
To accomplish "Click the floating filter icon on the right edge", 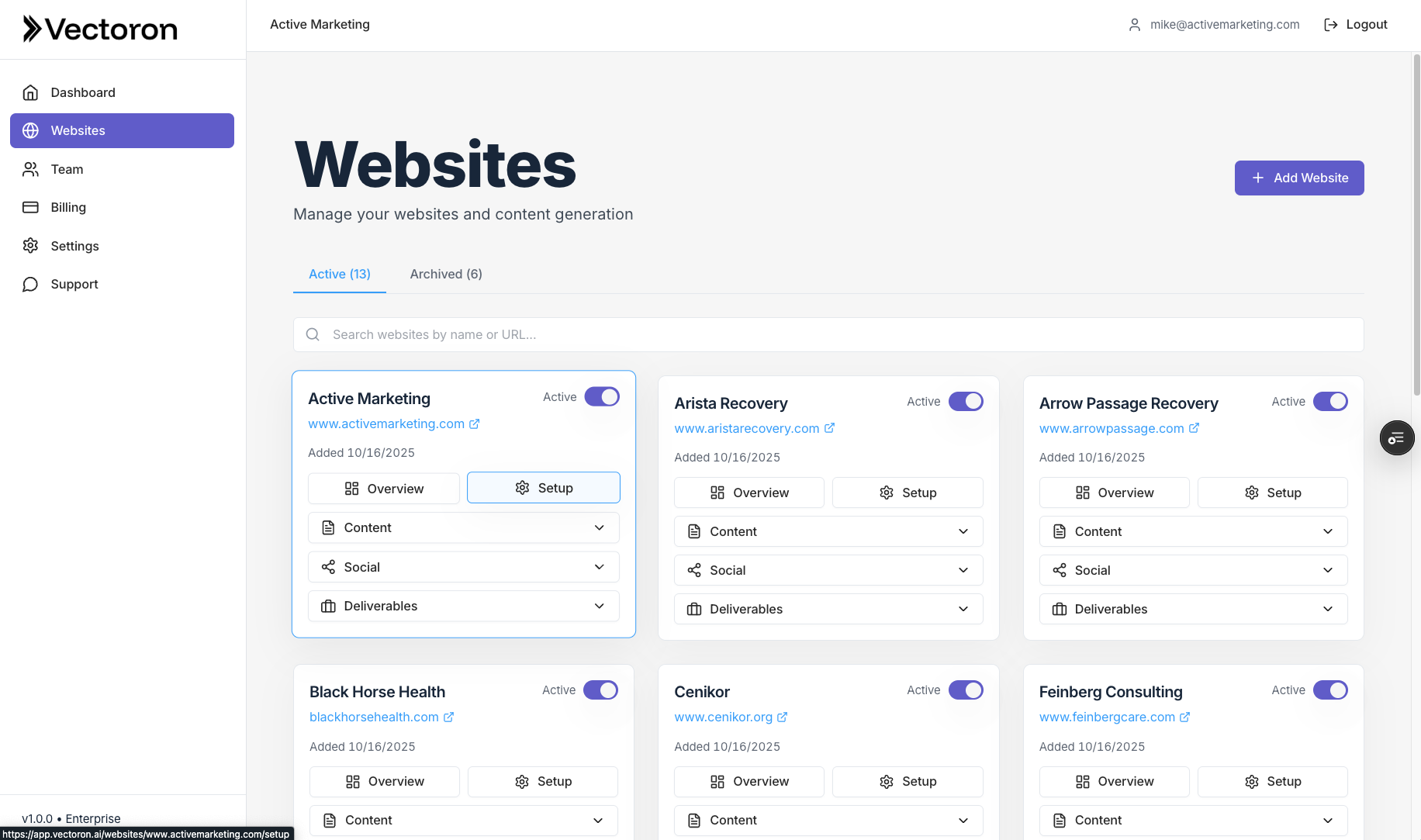I will pyautogui.click(x=1397, y=437).
